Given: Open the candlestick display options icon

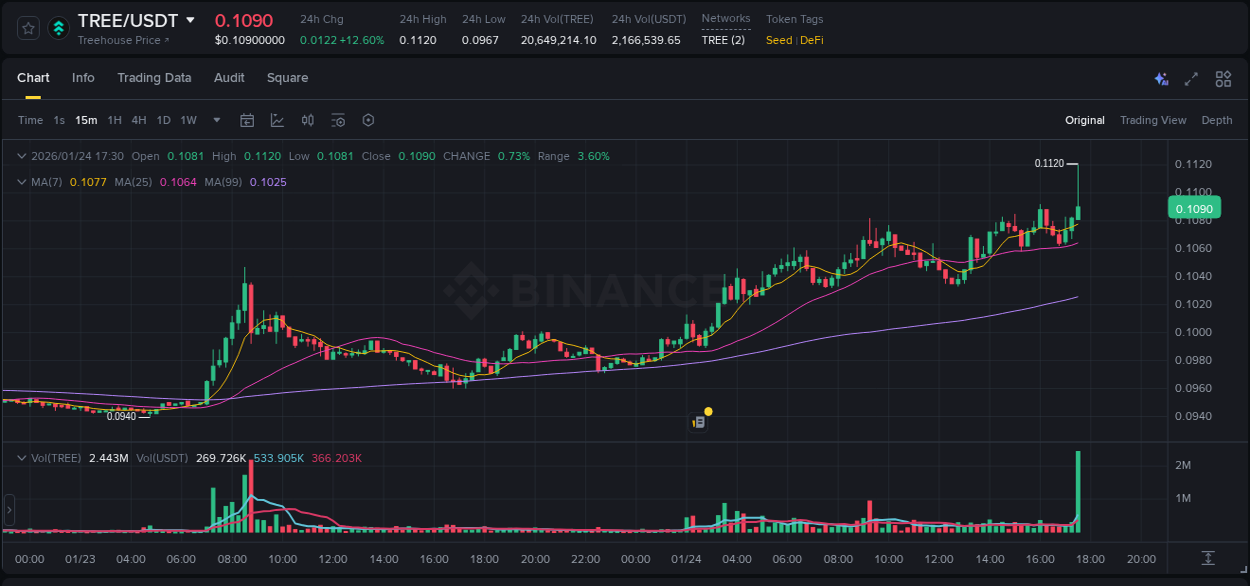Looking at the screenshot, I should 308,120.
